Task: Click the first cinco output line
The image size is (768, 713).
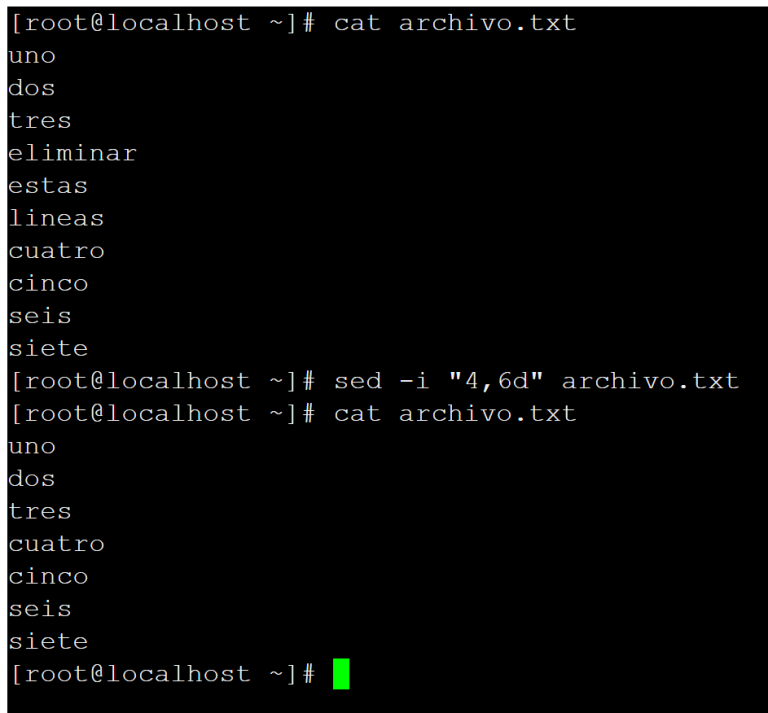Action: coord(48,284)
